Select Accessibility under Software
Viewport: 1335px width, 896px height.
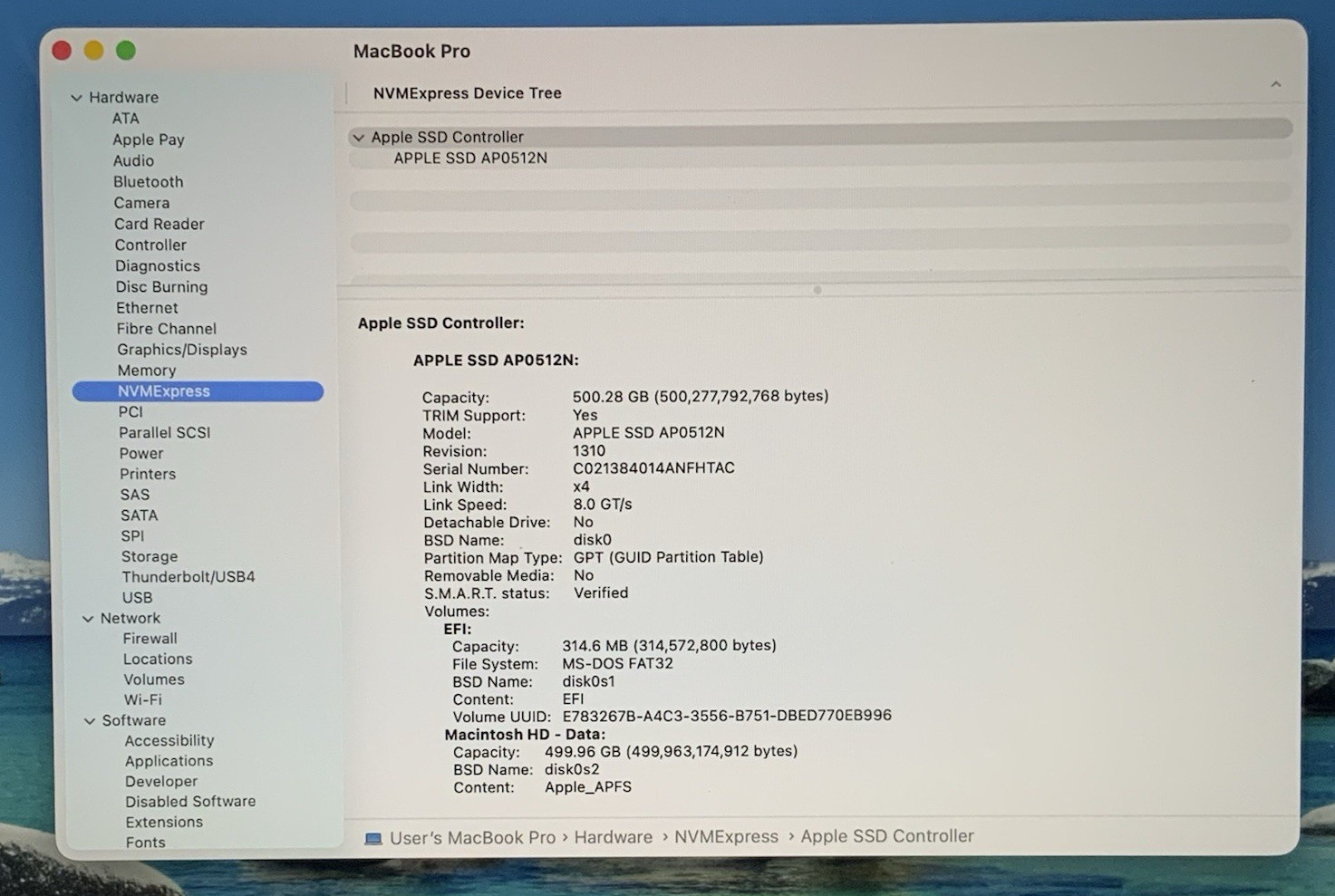tap(169, 740)
